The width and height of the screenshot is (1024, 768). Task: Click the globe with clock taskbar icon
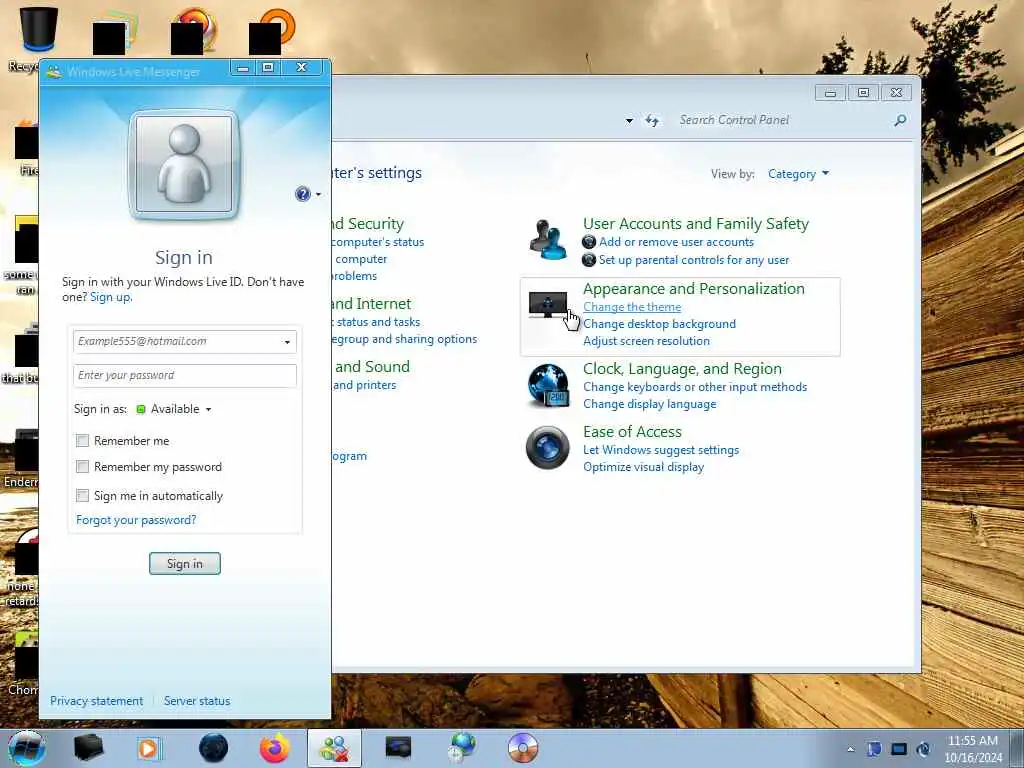(x=462, y=748)
